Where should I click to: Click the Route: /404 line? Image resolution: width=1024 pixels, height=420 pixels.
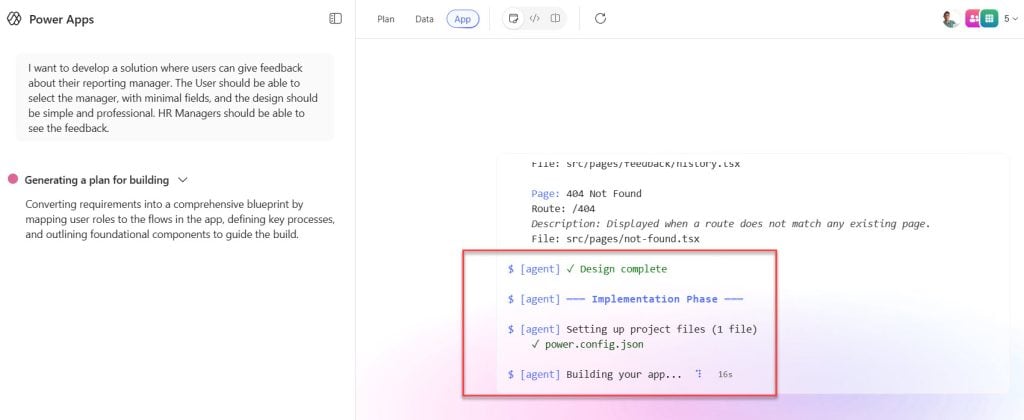point(564,208)
